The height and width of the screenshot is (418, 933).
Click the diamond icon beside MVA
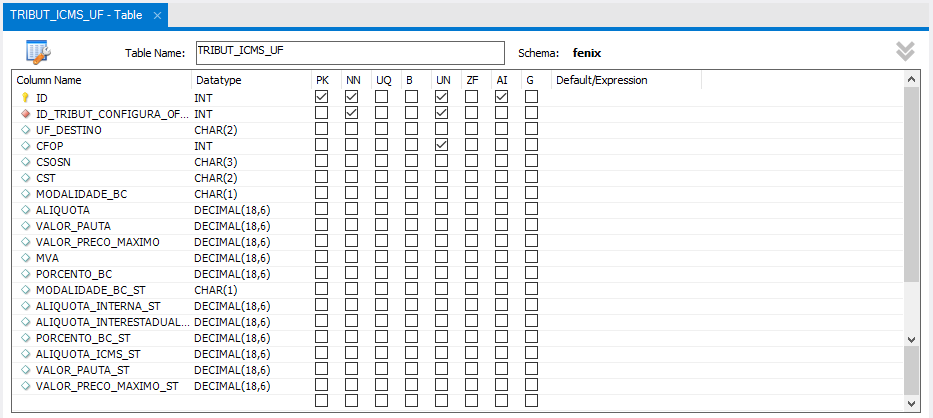25,258
